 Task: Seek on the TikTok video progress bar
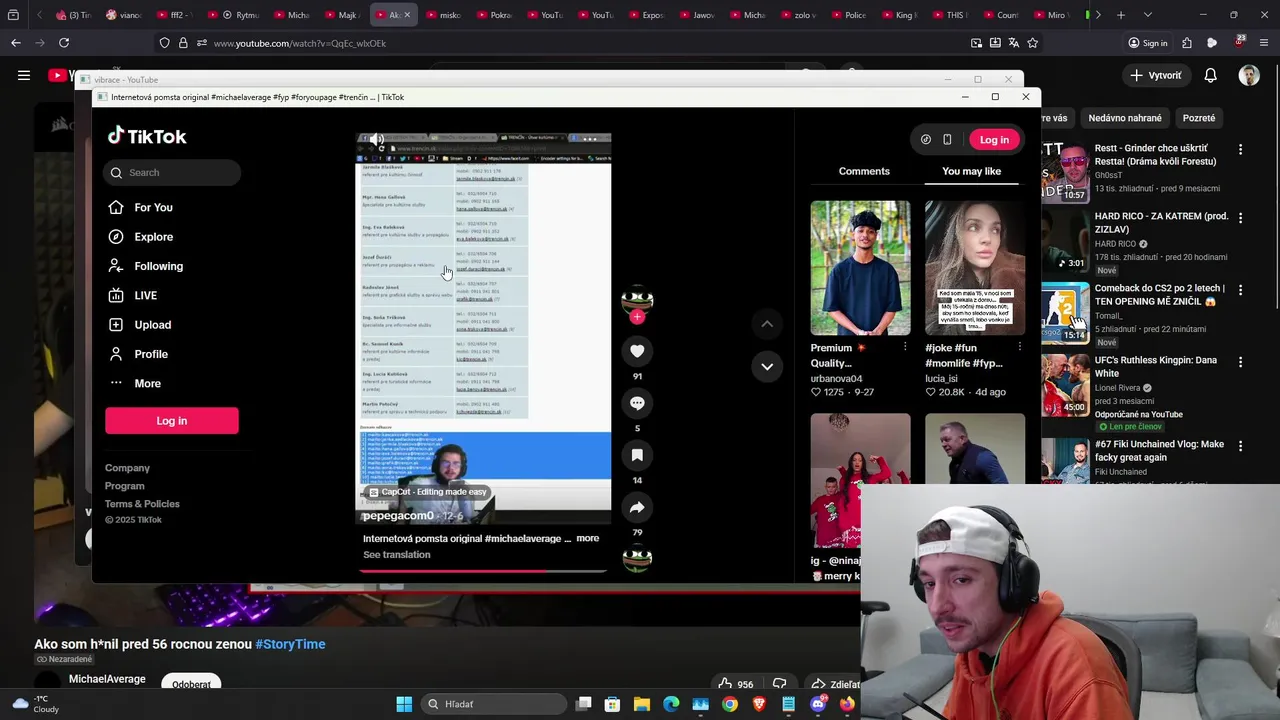coord(483,571)
